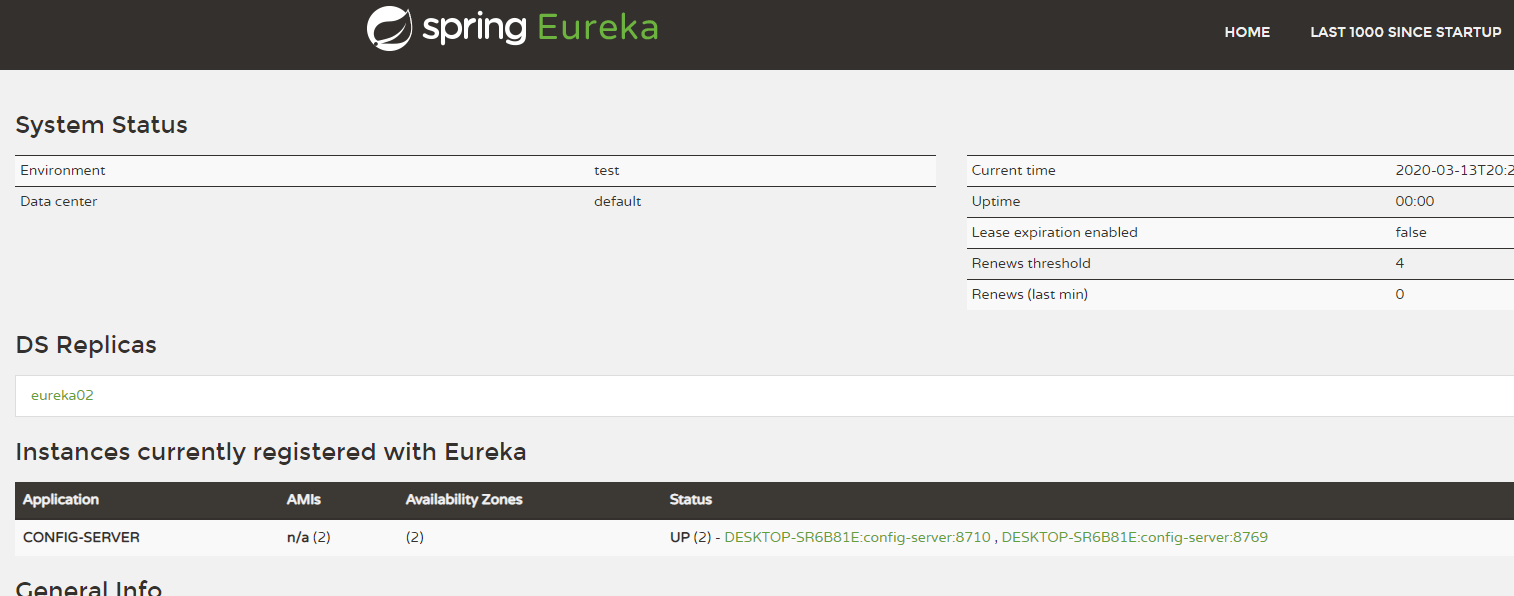This screenshot has width=1514, height=596.
Task: Select the current time value 2020-03-13
Action: (1454, 170)
